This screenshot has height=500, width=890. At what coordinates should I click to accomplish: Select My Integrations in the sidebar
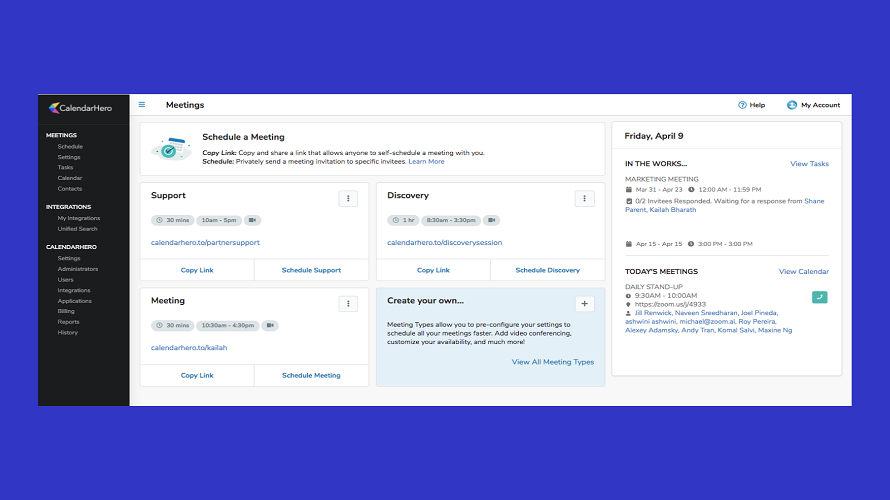coord(79,218)
